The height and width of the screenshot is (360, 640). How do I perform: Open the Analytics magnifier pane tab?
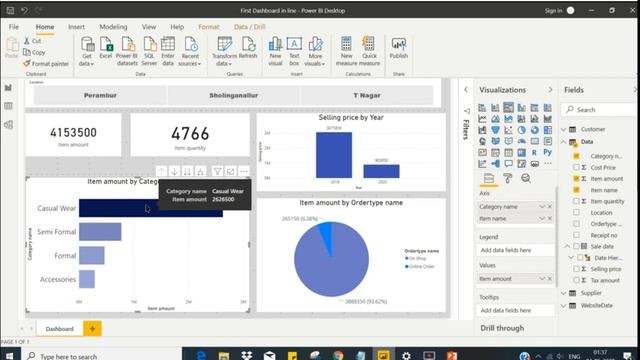pos(526,178)
